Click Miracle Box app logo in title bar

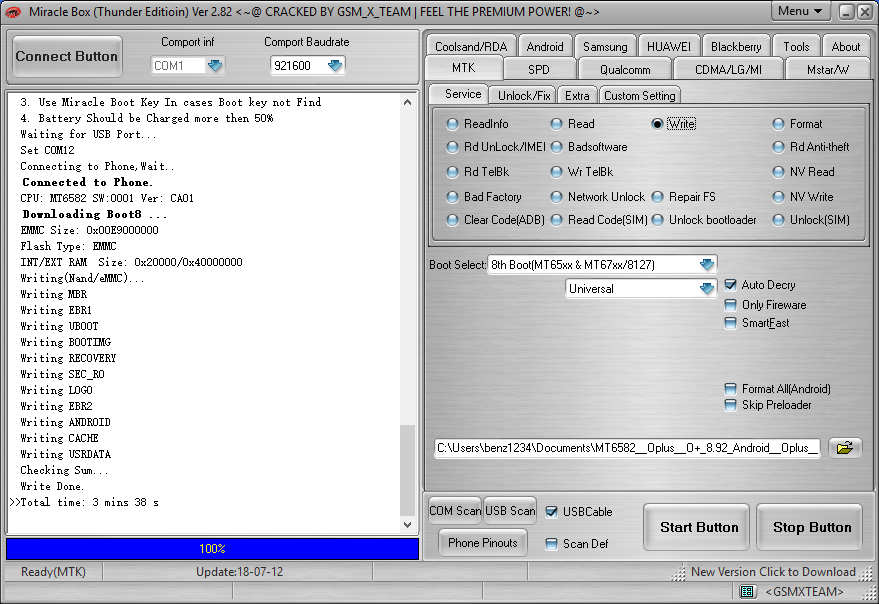tap(13, 11)
